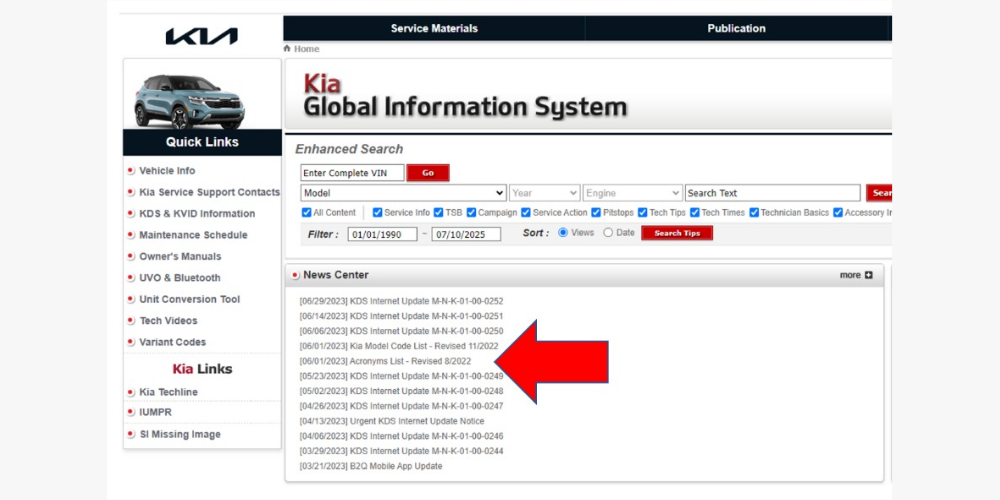Click the Kia SUV vehicle image
Screen dimensions: 1000x500
point(190,100)
